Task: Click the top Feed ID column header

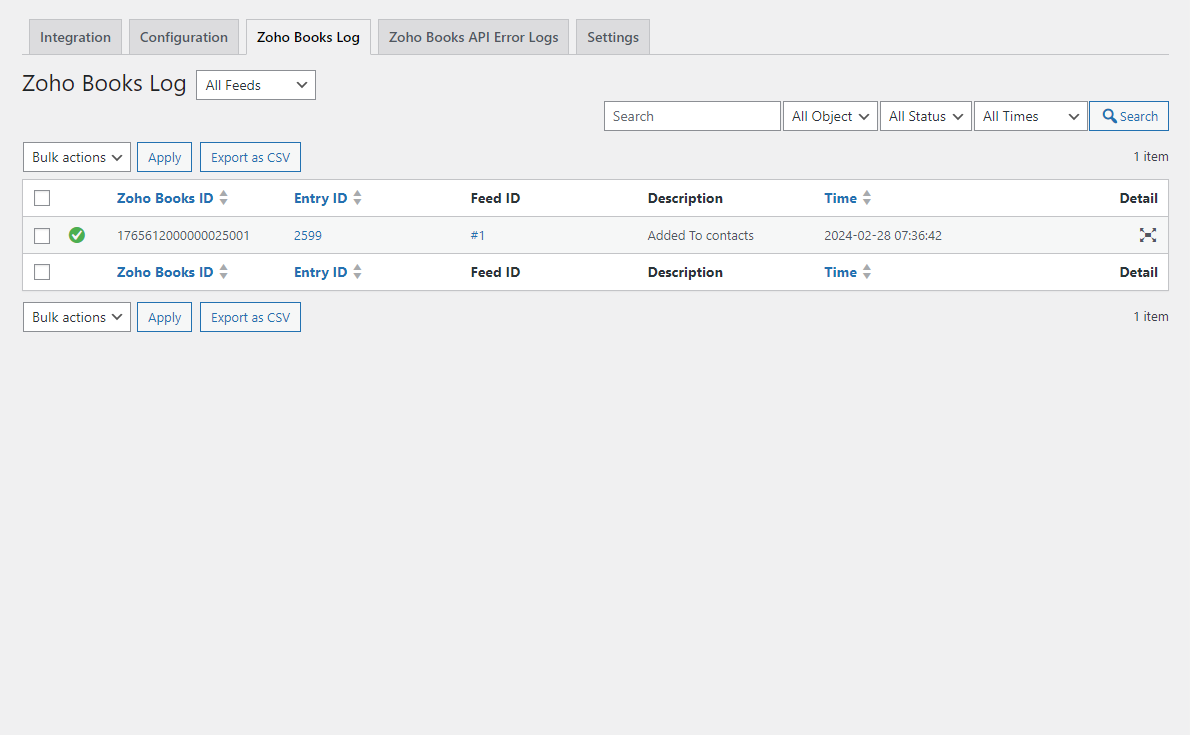Action: 495,198
